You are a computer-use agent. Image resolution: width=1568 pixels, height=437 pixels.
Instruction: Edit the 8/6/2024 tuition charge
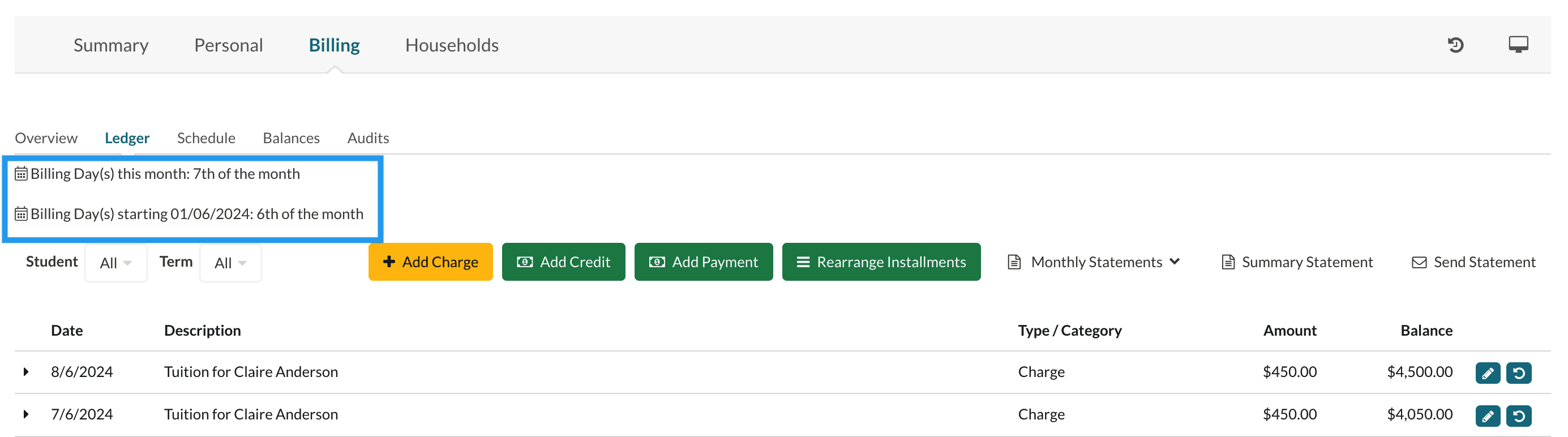click(1487, 372)
